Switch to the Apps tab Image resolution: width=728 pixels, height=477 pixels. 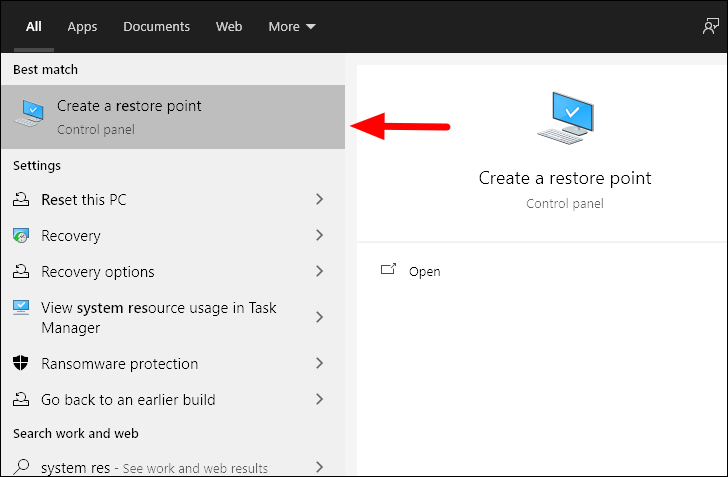pyautogui.click(x=82, y=26)
